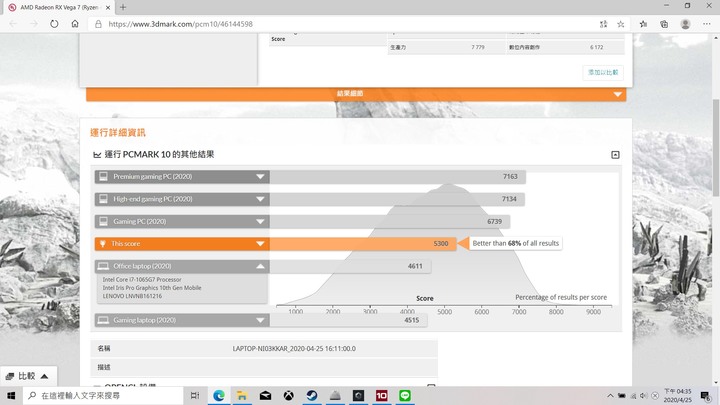Open the notification center

click(x=705, y=395)
